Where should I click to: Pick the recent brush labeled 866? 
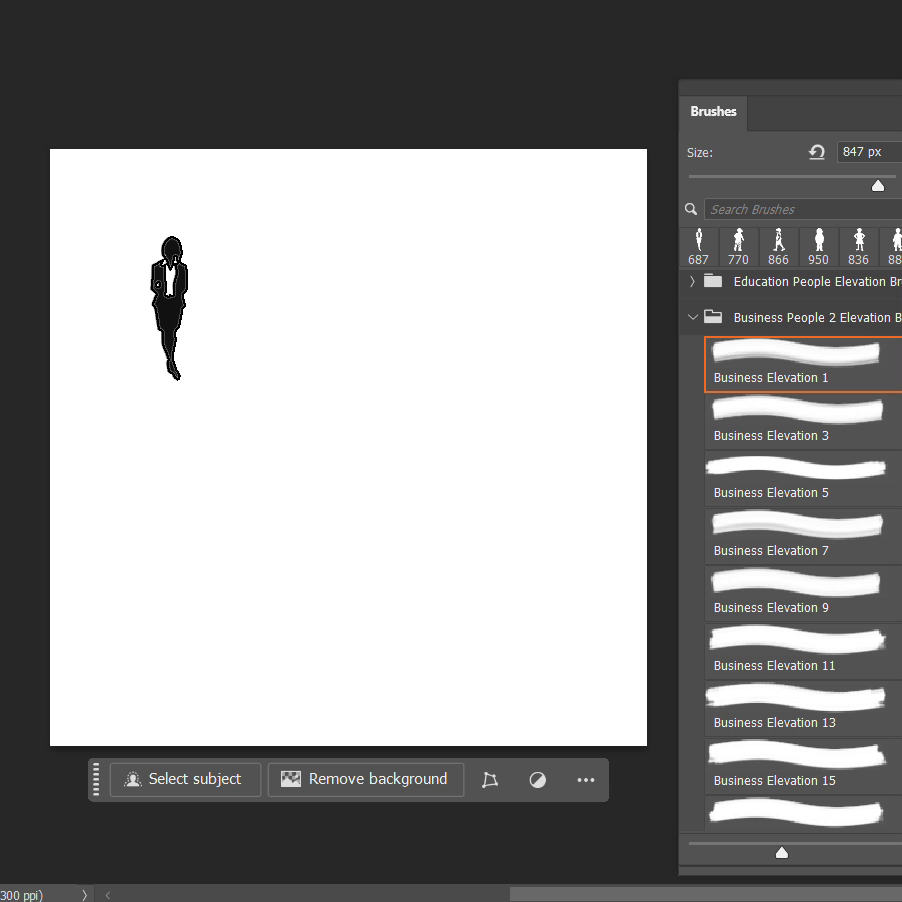[x=778, y=246]
